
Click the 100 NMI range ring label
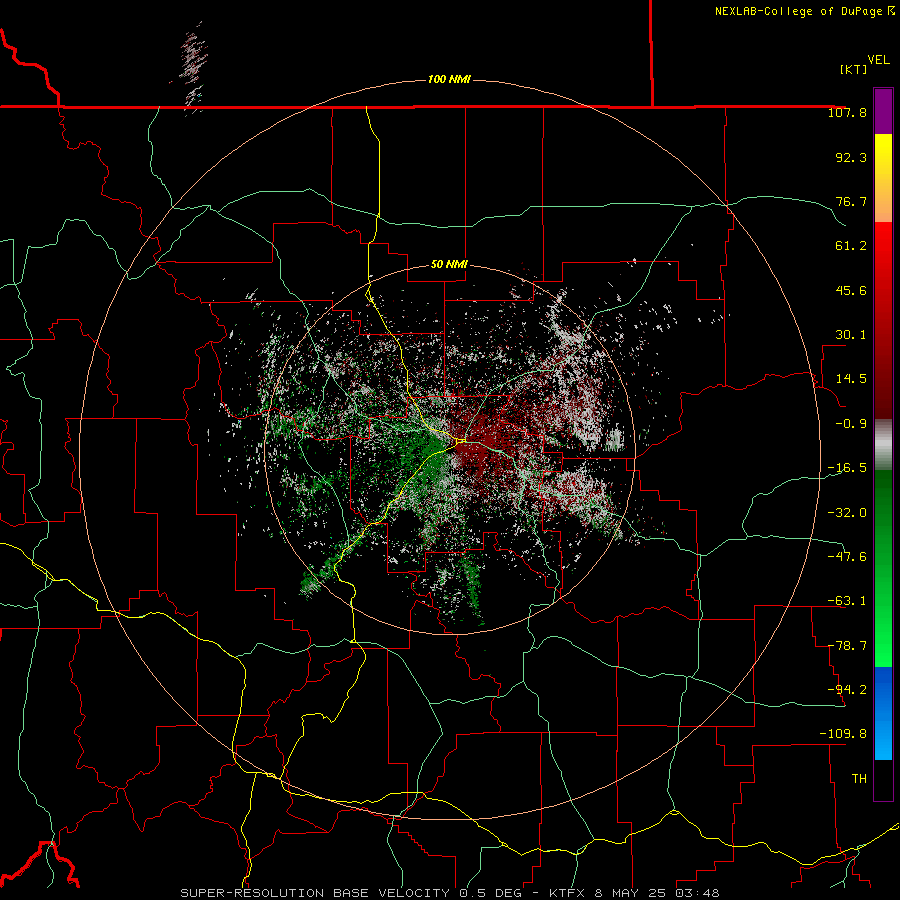(x=449, y=79)
